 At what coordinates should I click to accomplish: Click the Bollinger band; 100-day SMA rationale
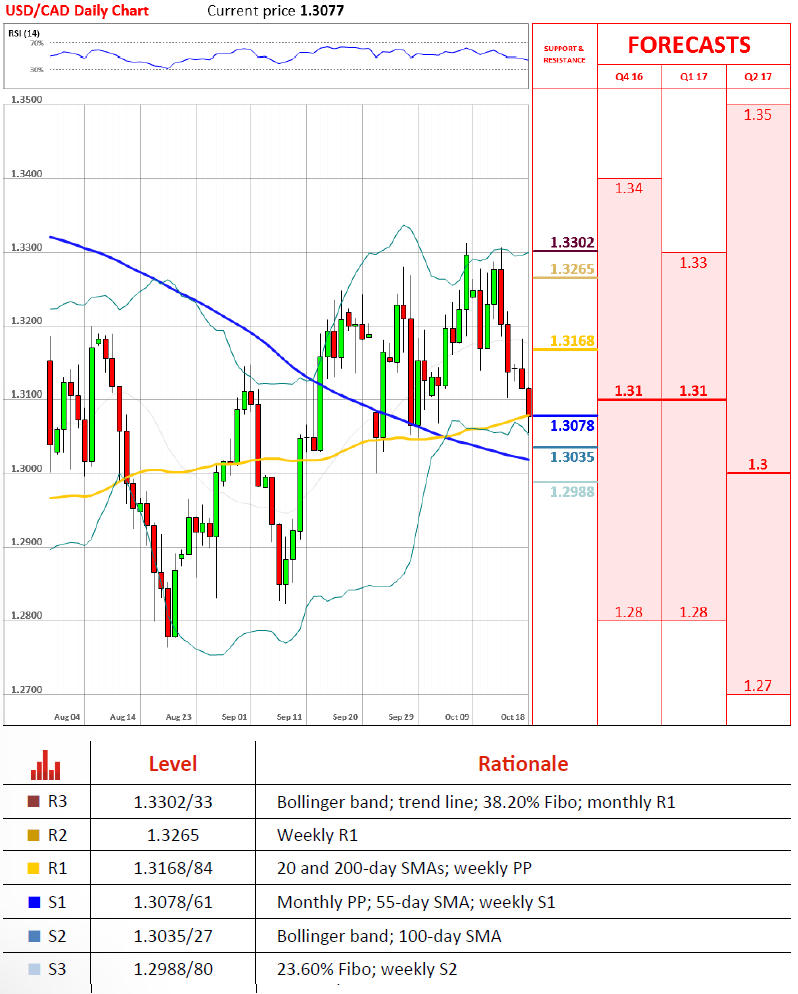pos(389,936)
